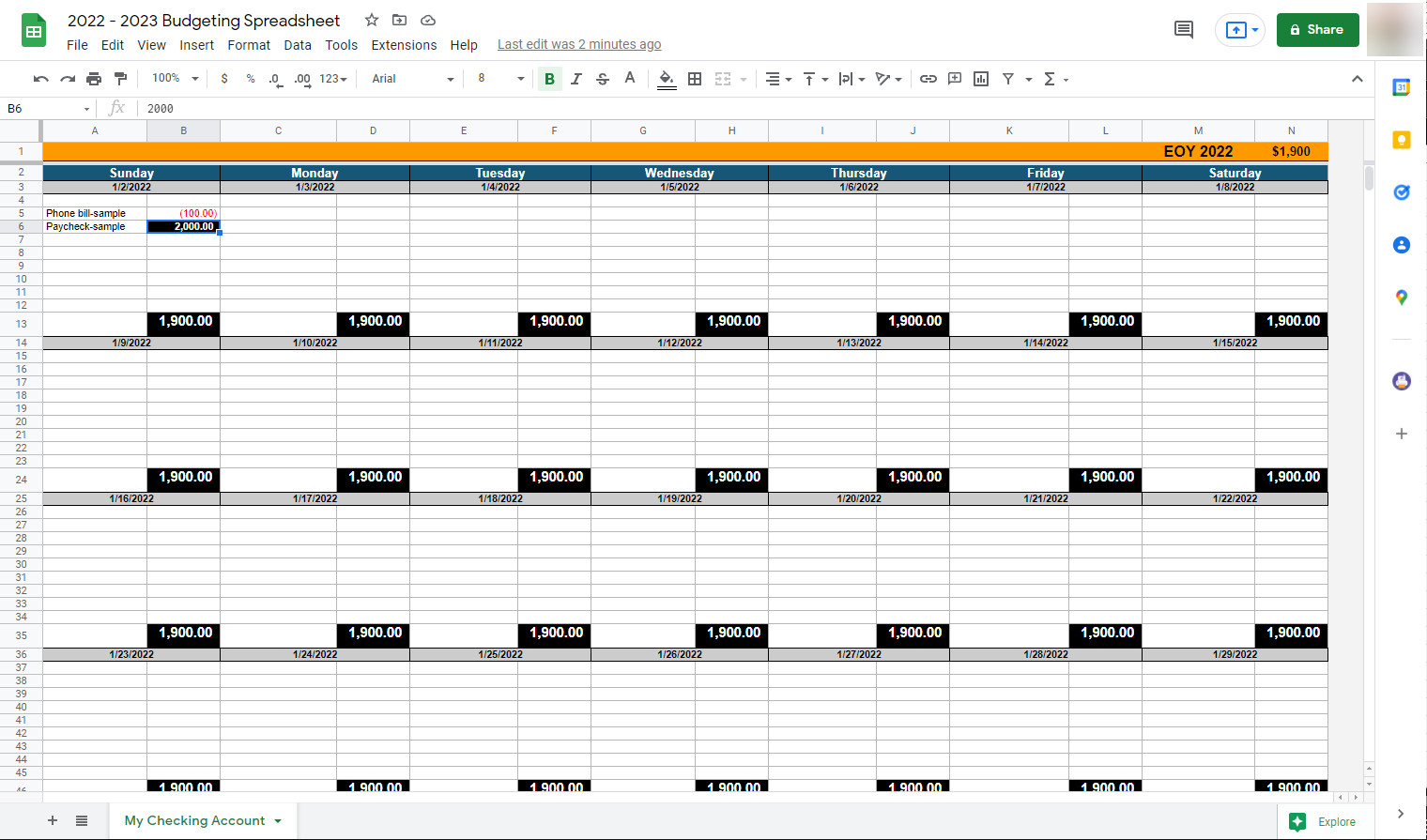The image size is (1427, 840).
Task: Open the Functions sigma menu
Action: tap(1055, 79)
